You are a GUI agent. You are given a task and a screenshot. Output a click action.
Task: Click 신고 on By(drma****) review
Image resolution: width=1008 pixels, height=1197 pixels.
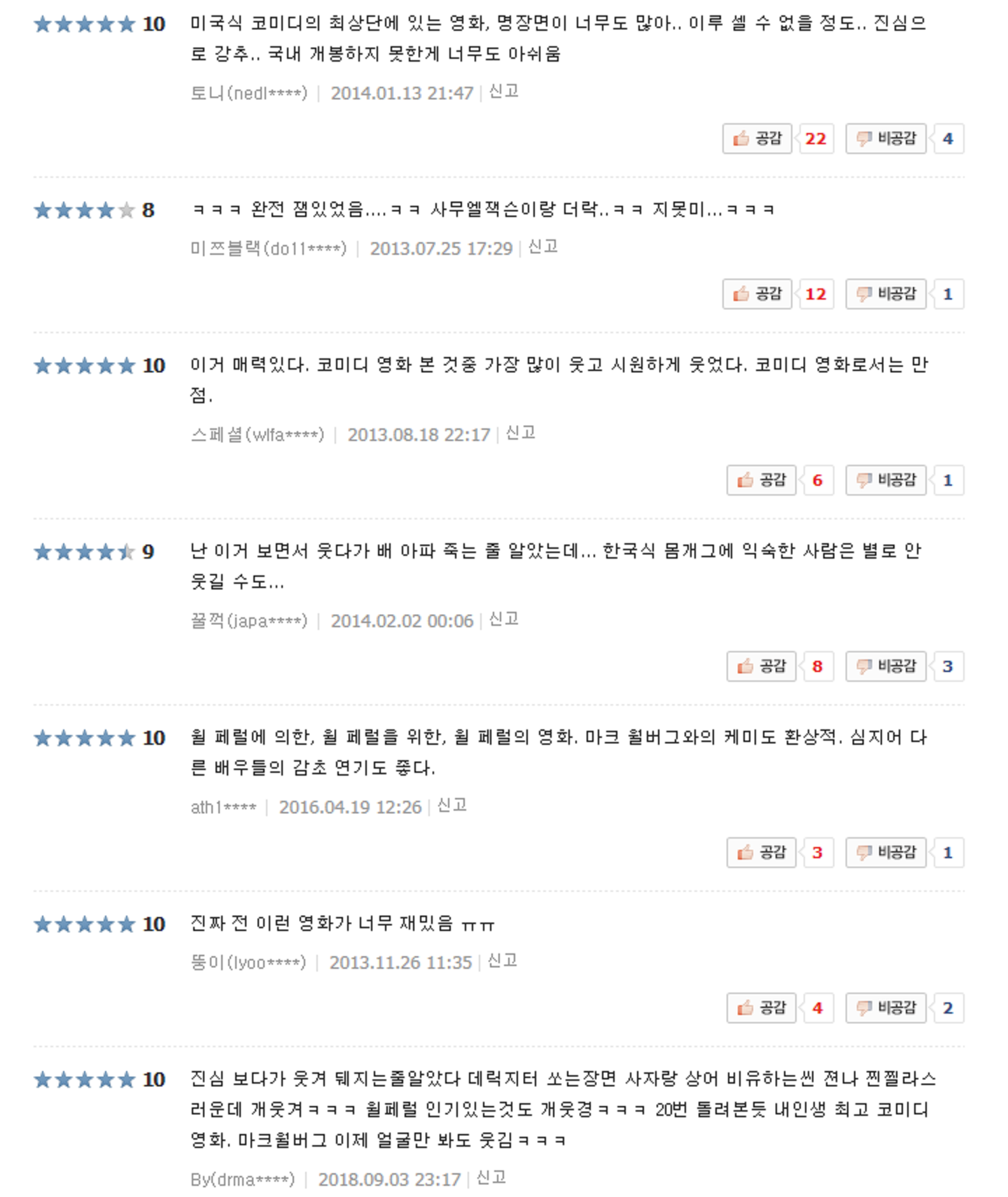491,1178
